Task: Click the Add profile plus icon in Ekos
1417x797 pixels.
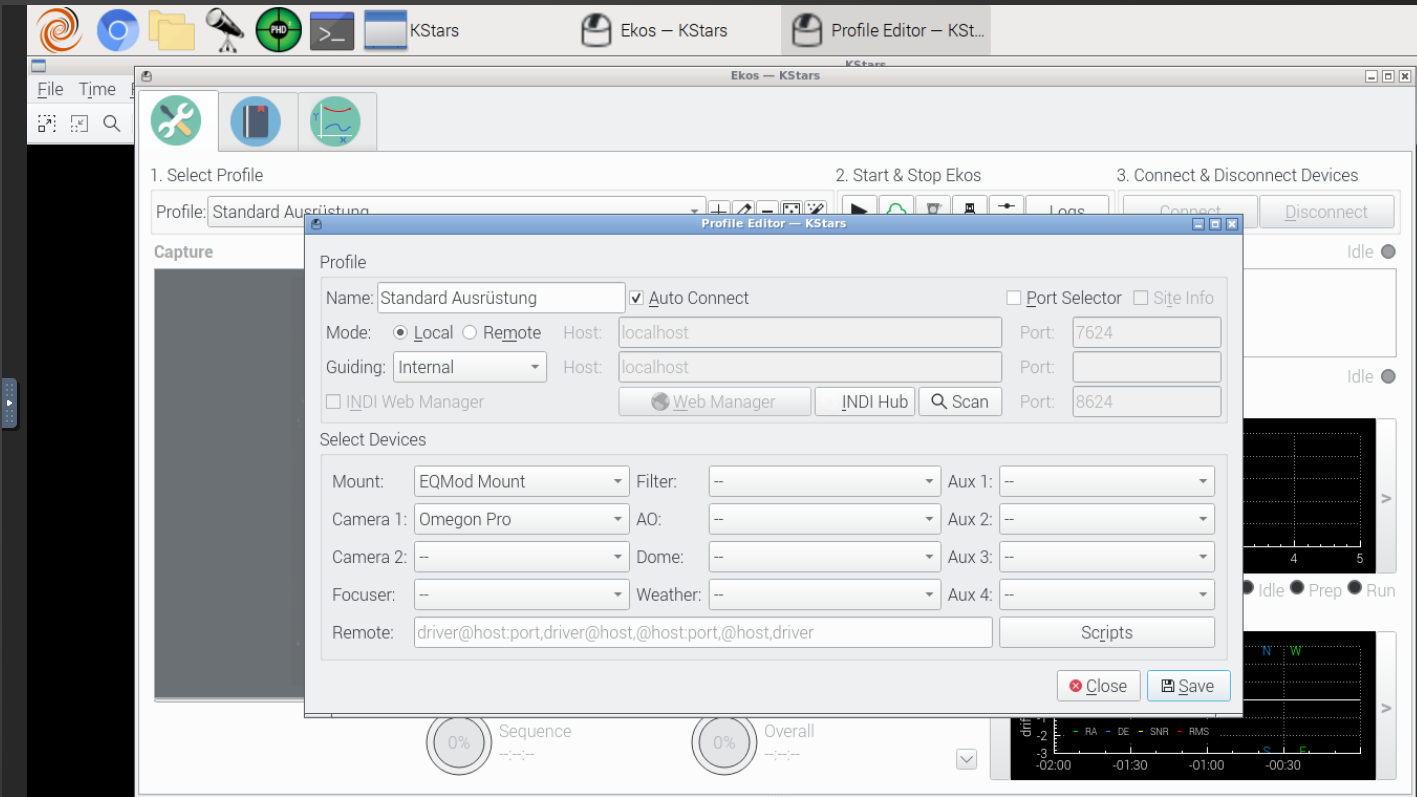Action: [x=718, y=211]
